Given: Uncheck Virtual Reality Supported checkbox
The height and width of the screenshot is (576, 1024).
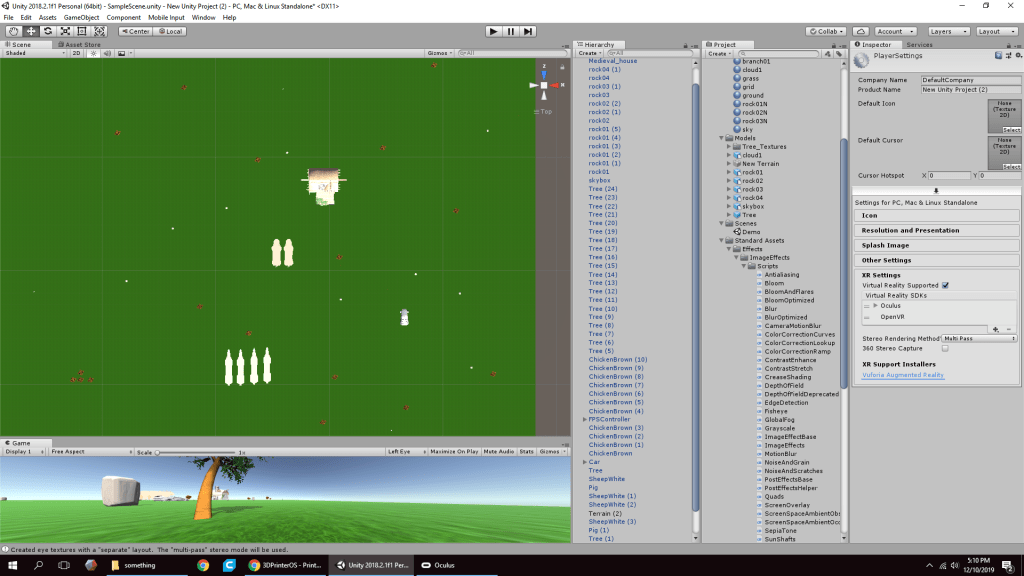Looking at the screenshot, I should click(x=945, y=285).
